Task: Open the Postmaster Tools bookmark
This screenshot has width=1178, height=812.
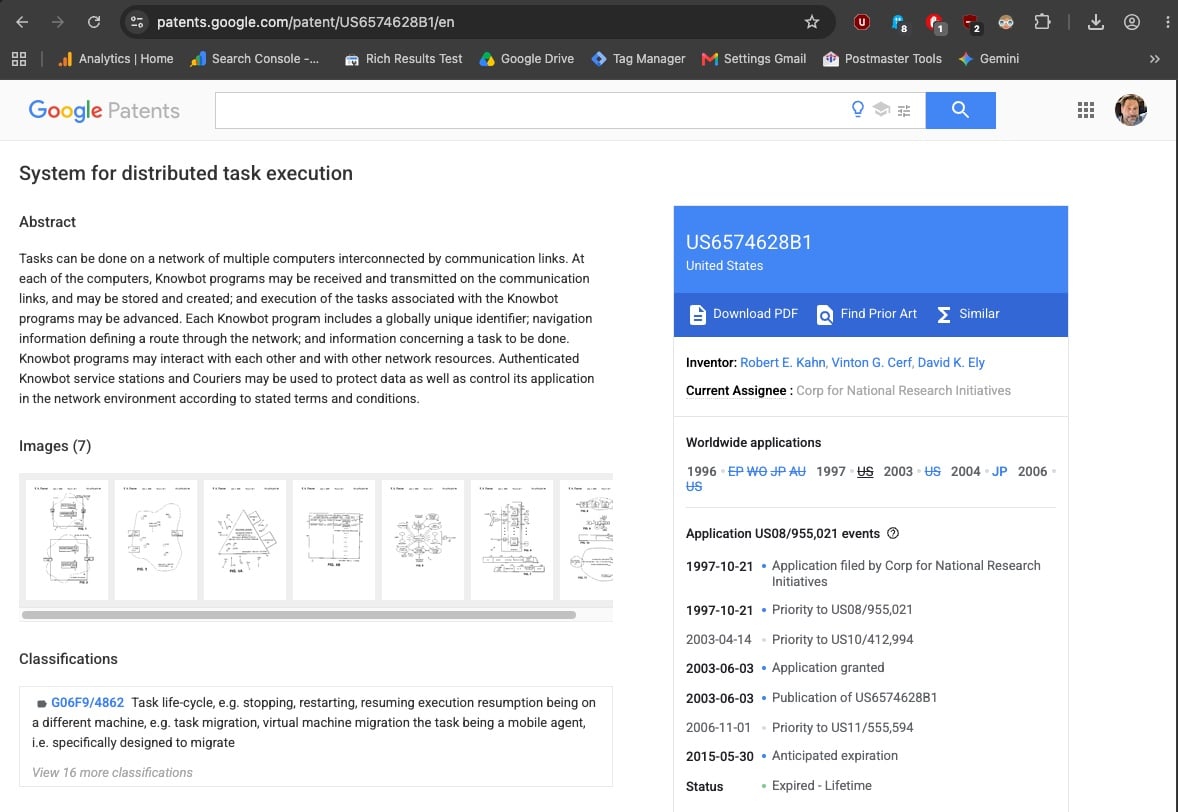Action: tap(883, 59)
